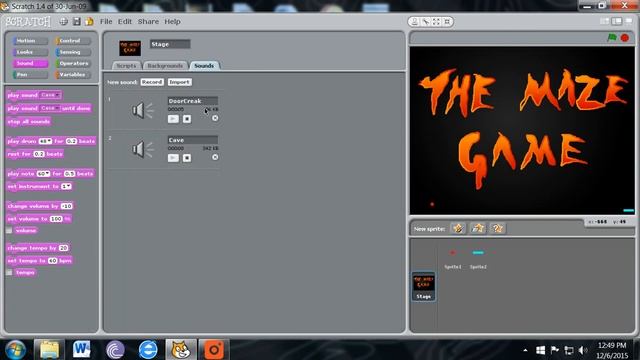Click the DoorCreak speaker icon
The height and width of the screenshot is (360, 640).
click(x=142, y=110)
